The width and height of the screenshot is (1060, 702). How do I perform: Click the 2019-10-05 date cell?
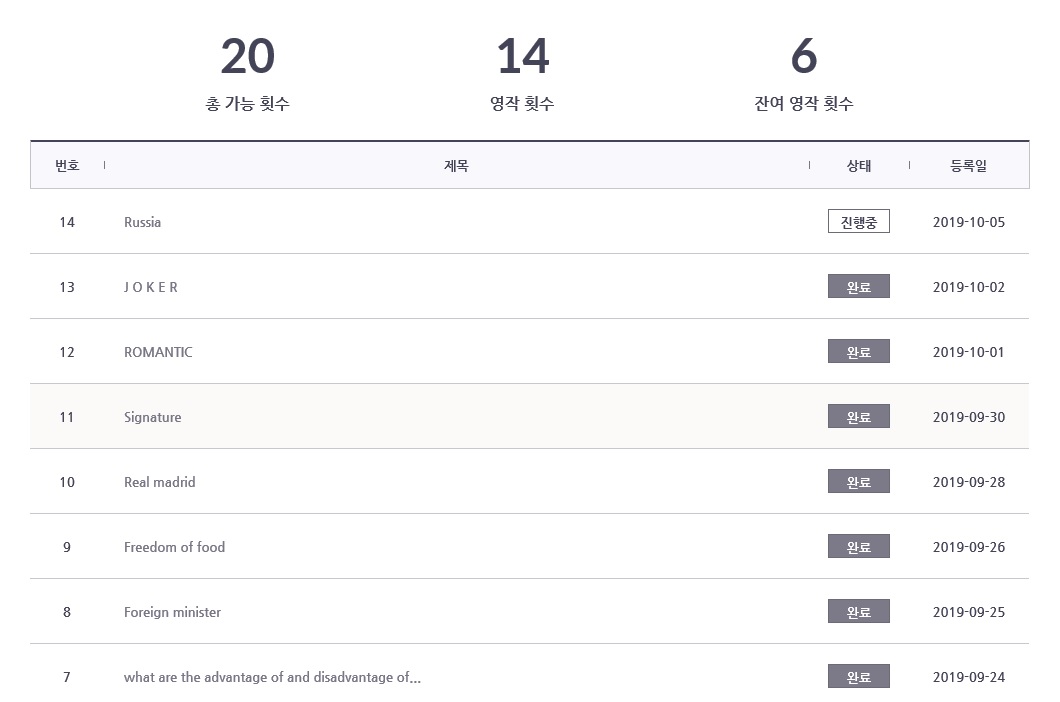[x=968, y=222]
